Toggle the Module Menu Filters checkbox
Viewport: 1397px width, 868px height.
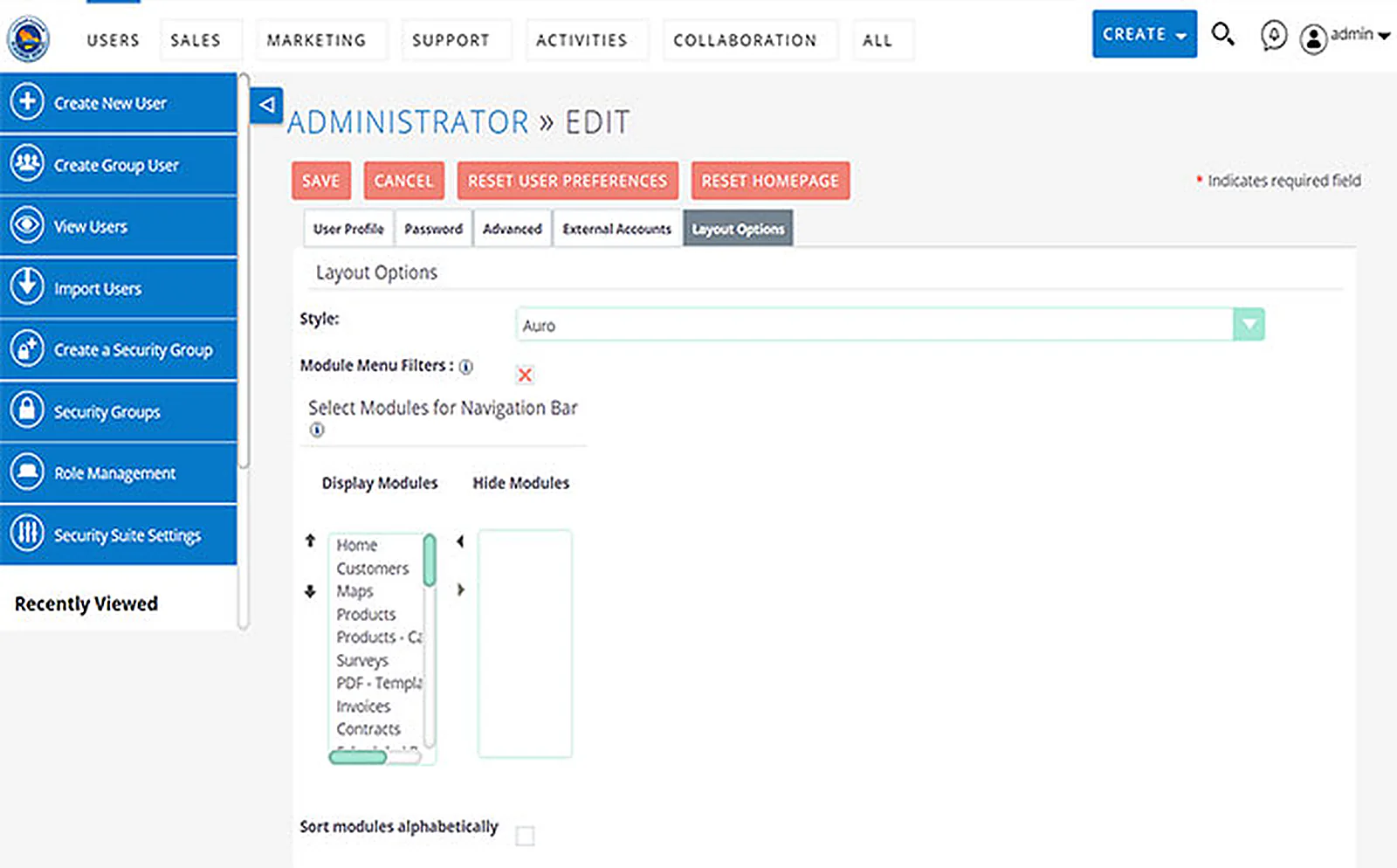[525, 375]
